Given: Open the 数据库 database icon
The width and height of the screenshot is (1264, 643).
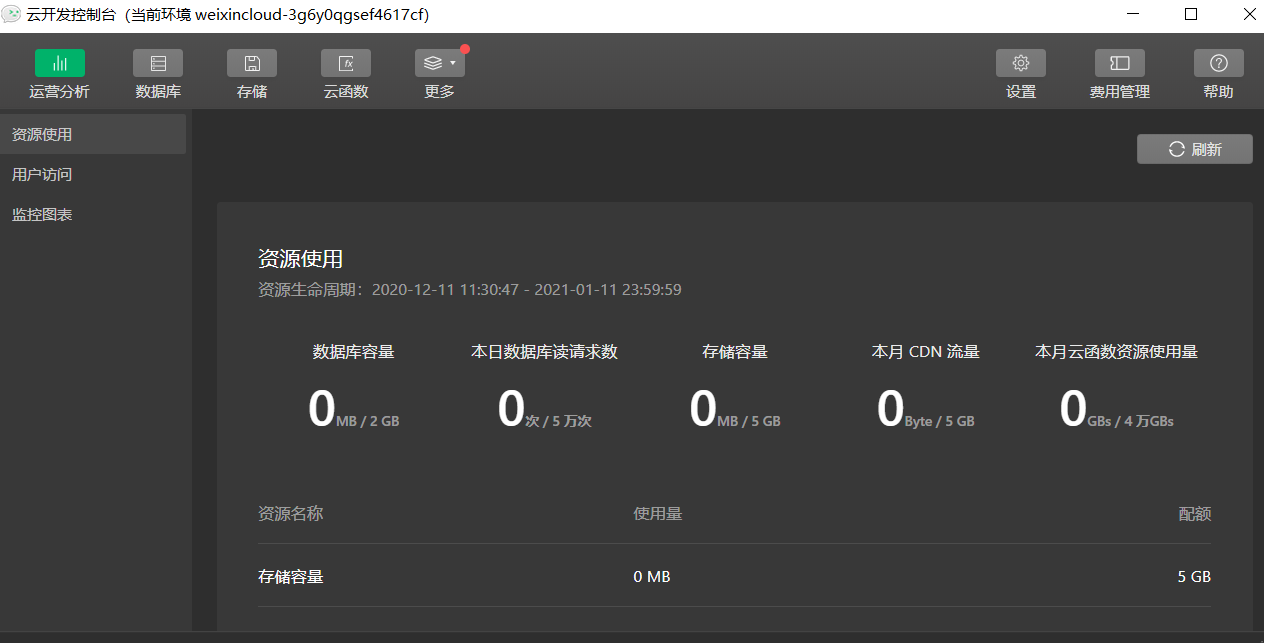Looking at the screenshot, I should point(158,63).
